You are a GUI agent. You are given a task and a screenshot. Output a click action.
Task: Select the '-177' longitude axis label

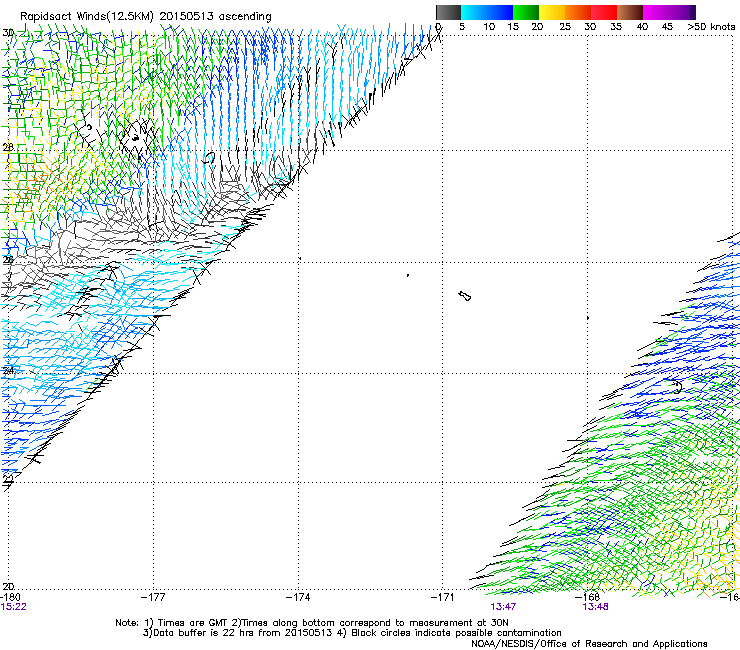point(153,597)
